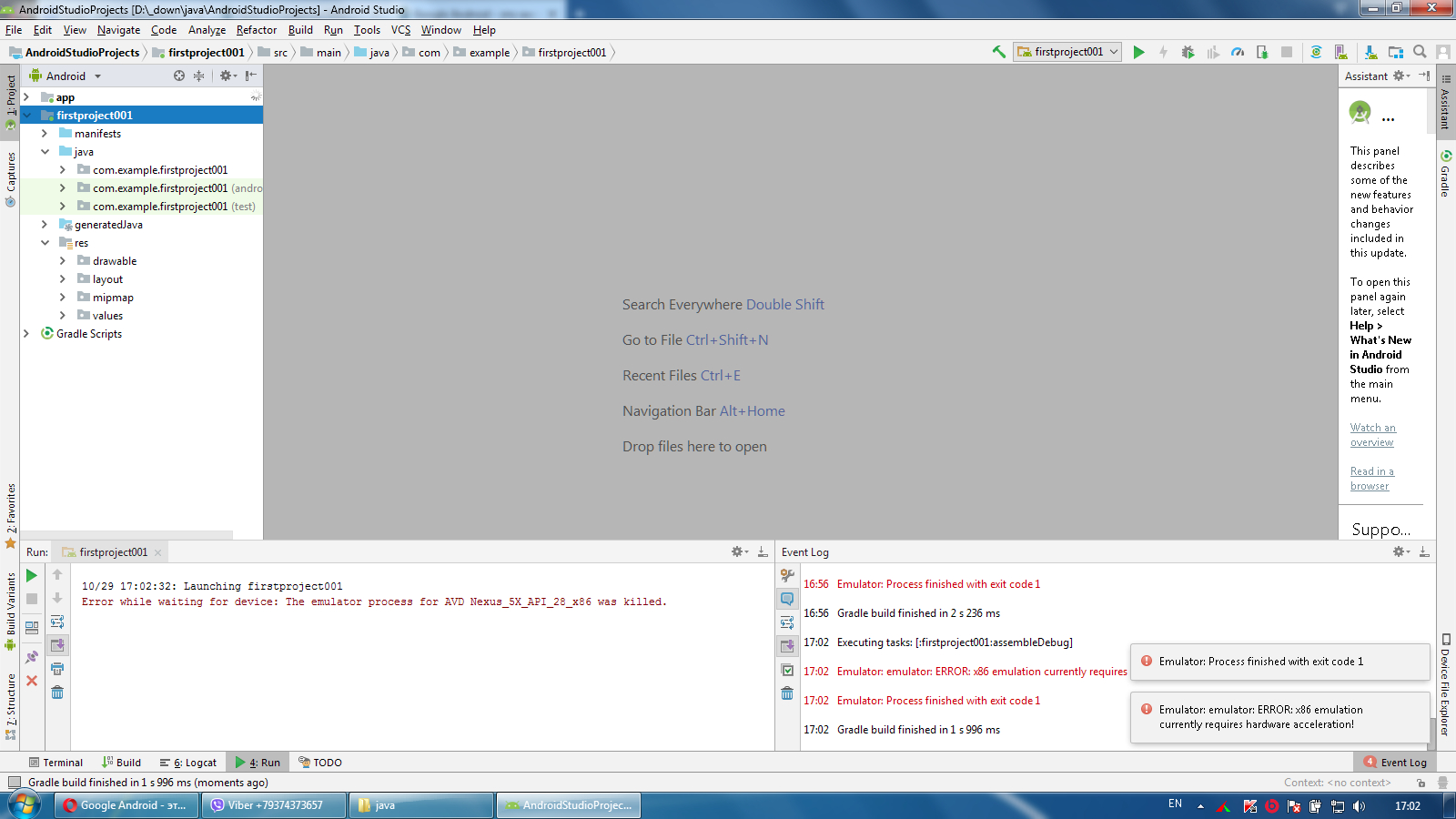This screenshot has width=1456, height=819.
Task: Toggle soft-wrap in Run console
Action: click(57, 622)
